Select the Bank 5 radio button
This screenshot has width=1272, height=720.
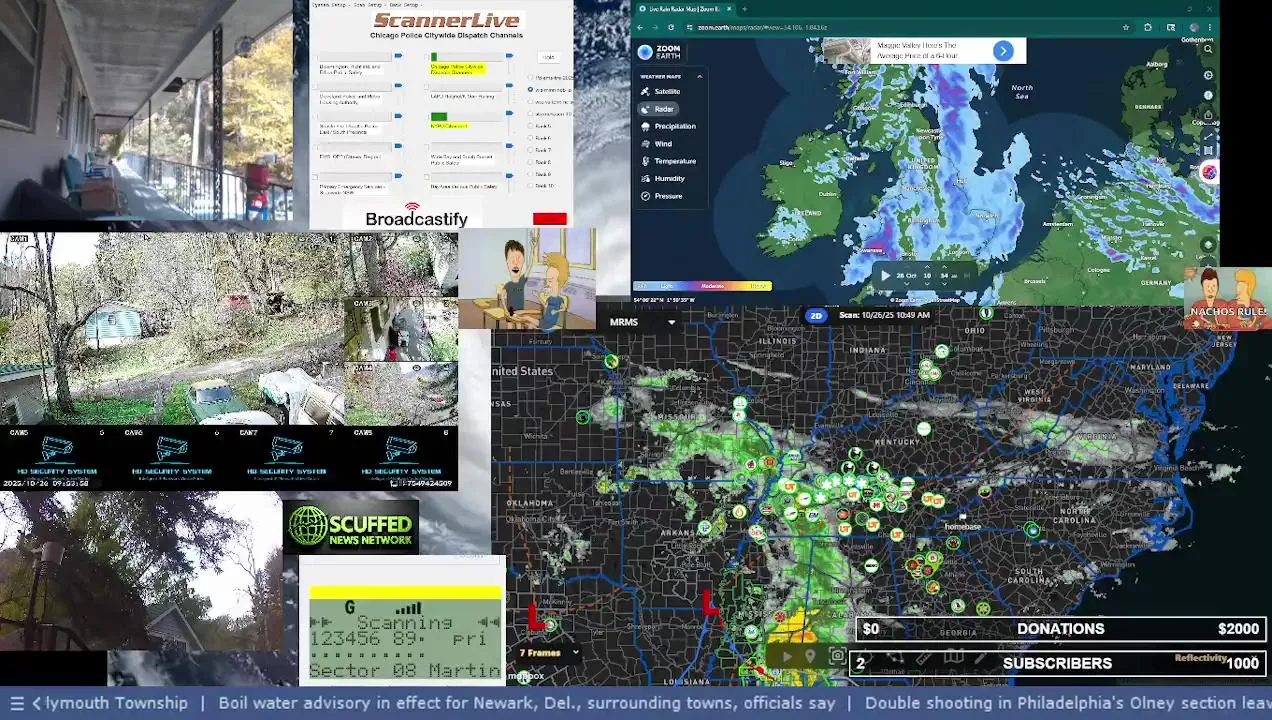coord(530,126)
